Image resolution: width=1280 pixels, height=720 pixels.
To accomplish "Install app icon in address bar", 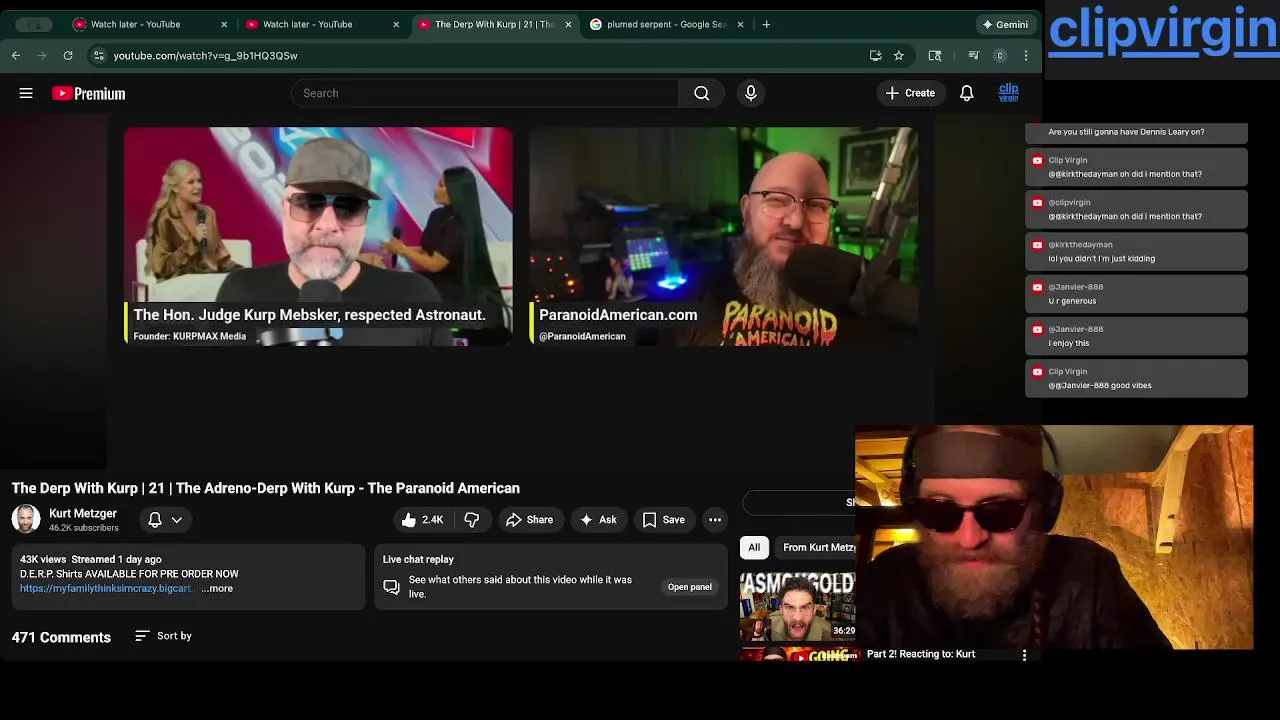I will 875,56.
